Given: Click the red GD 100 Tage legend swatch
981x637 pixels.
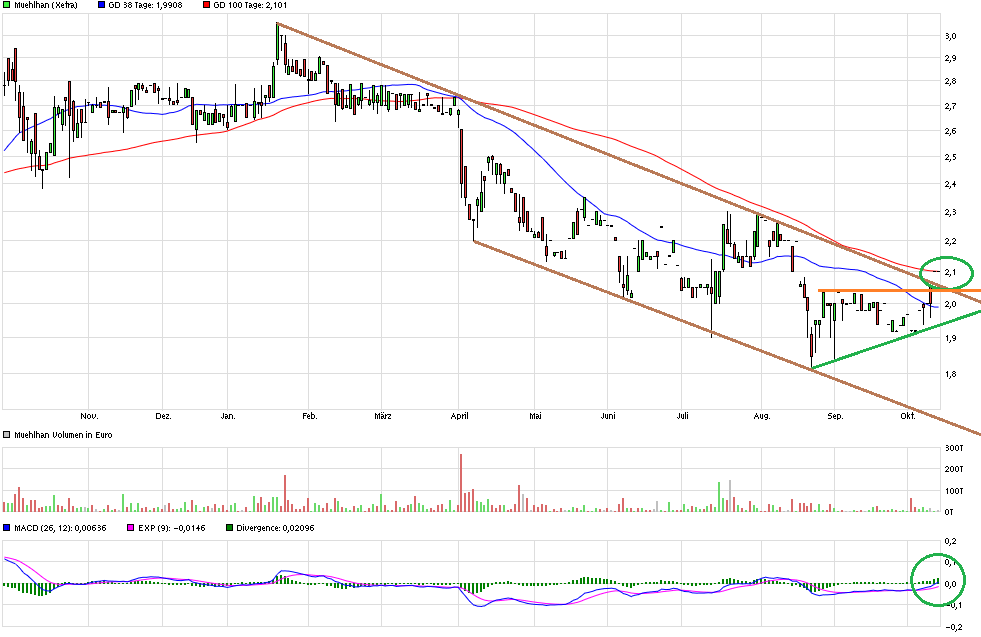Looking at the screenshot, I should (x=206, y=5).
